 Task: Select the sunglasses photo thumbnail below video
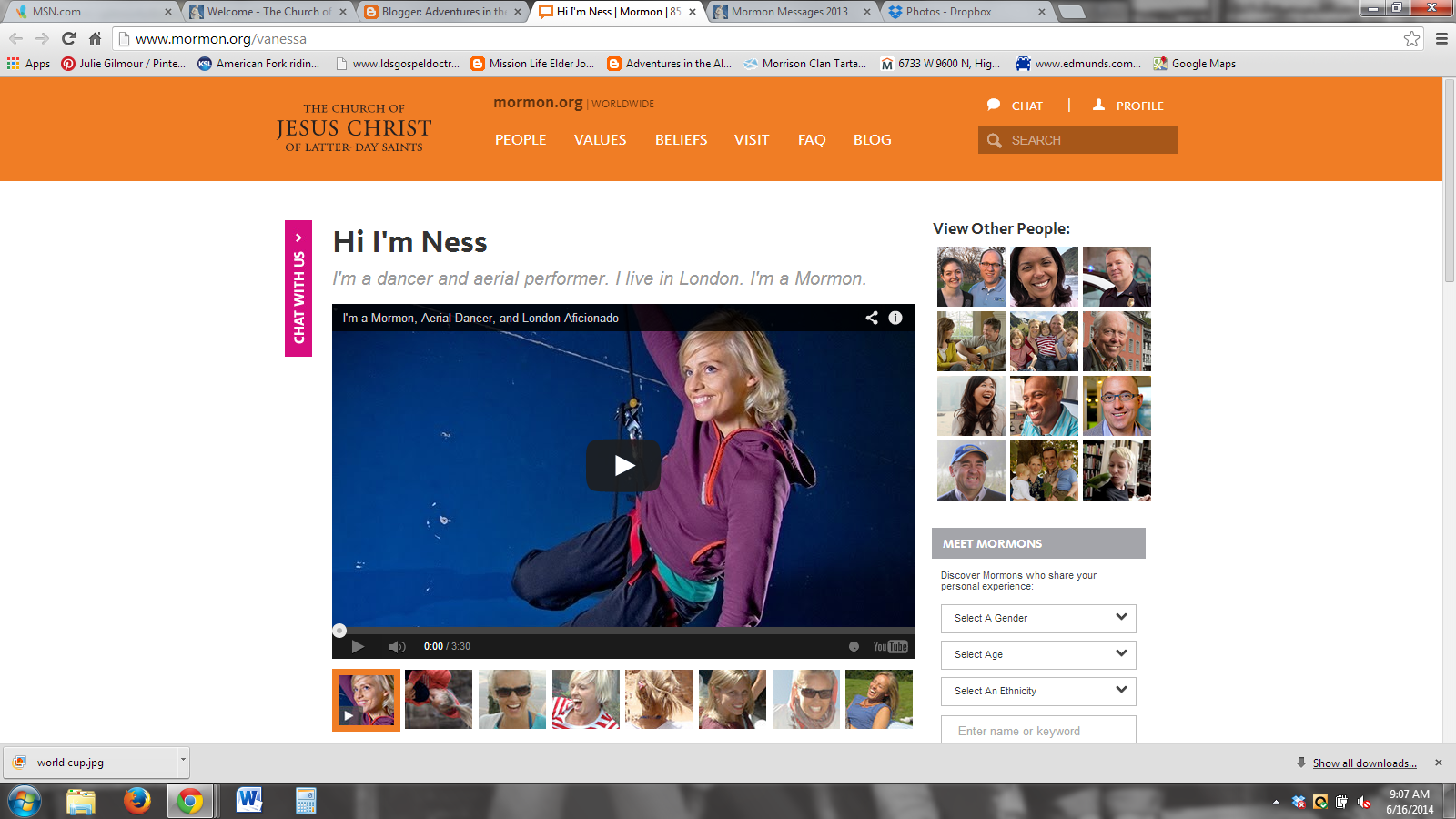[x=512, y=699]
